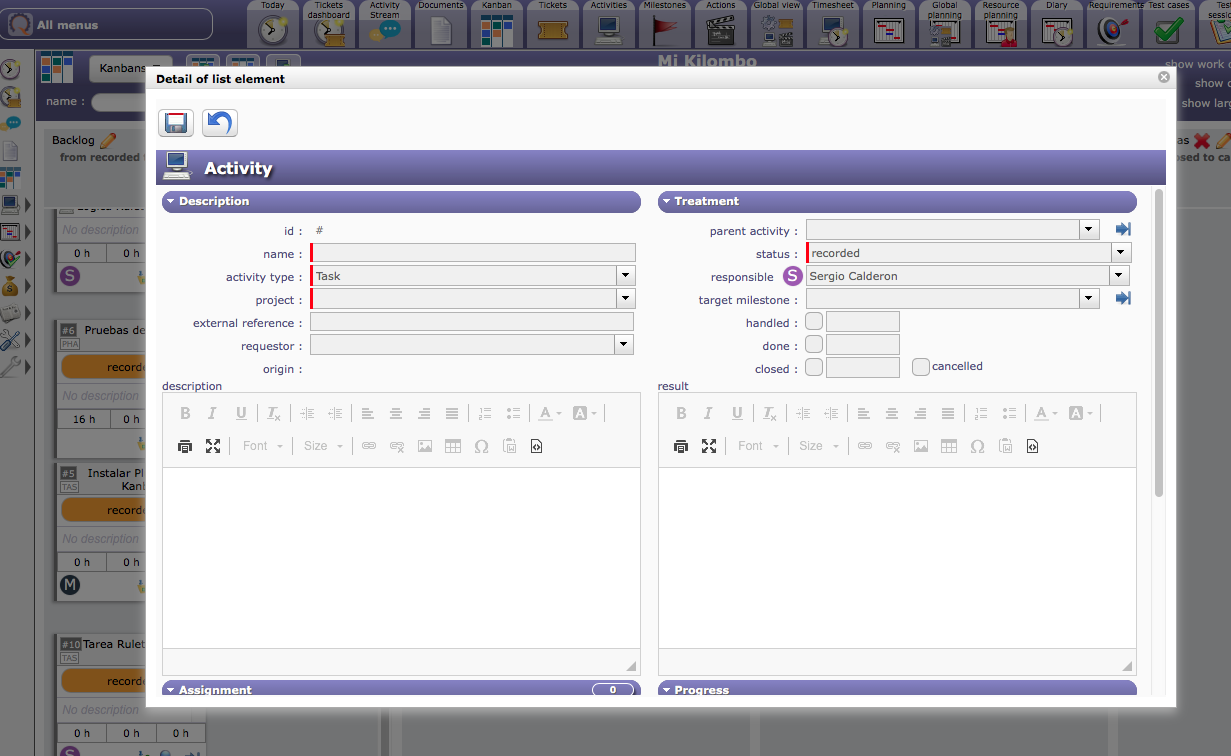Insert table in result editor
The height and width of the screenshot is (756, 1231).
point(949,446)
